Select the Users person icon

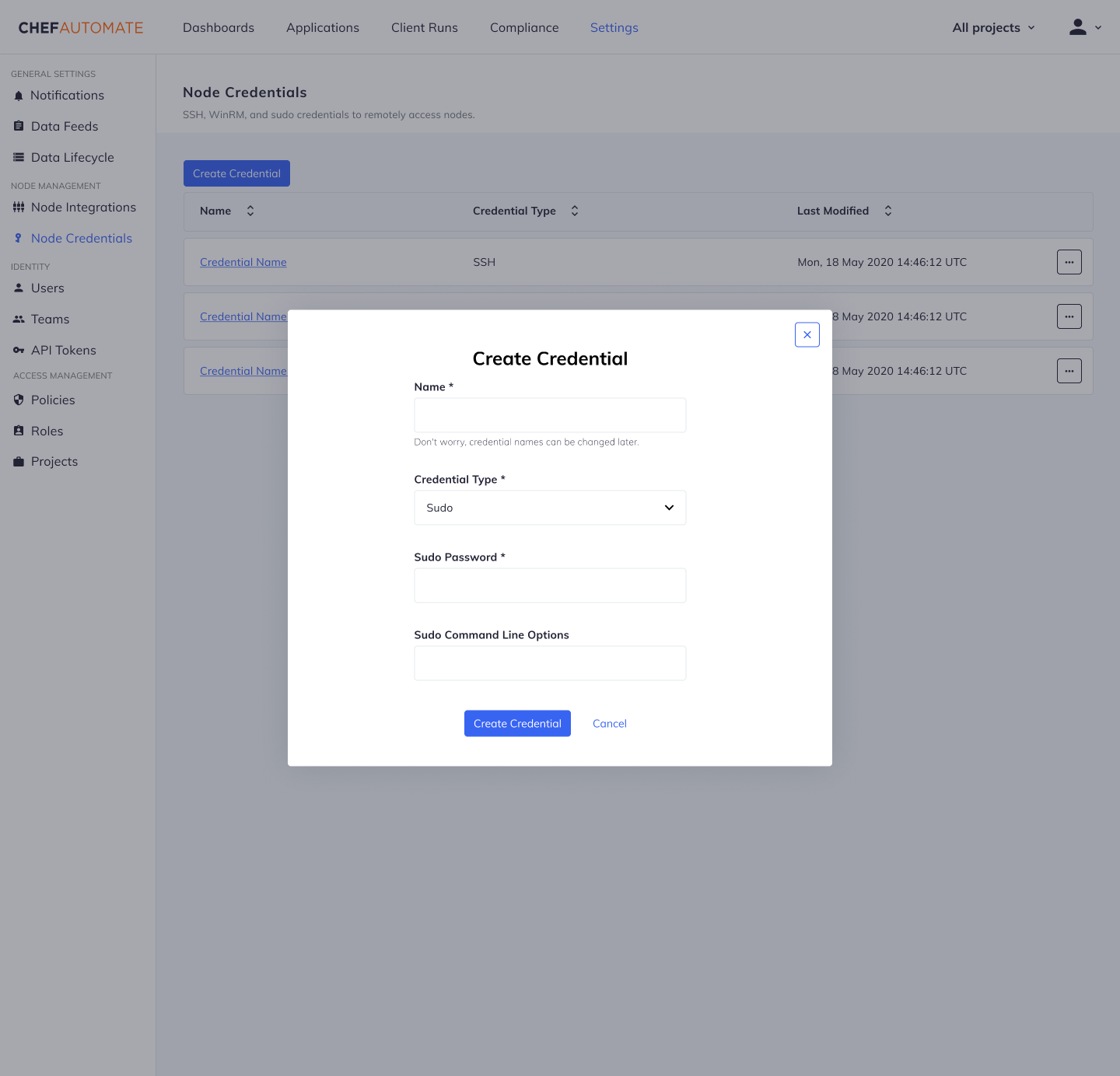(19, 288)
